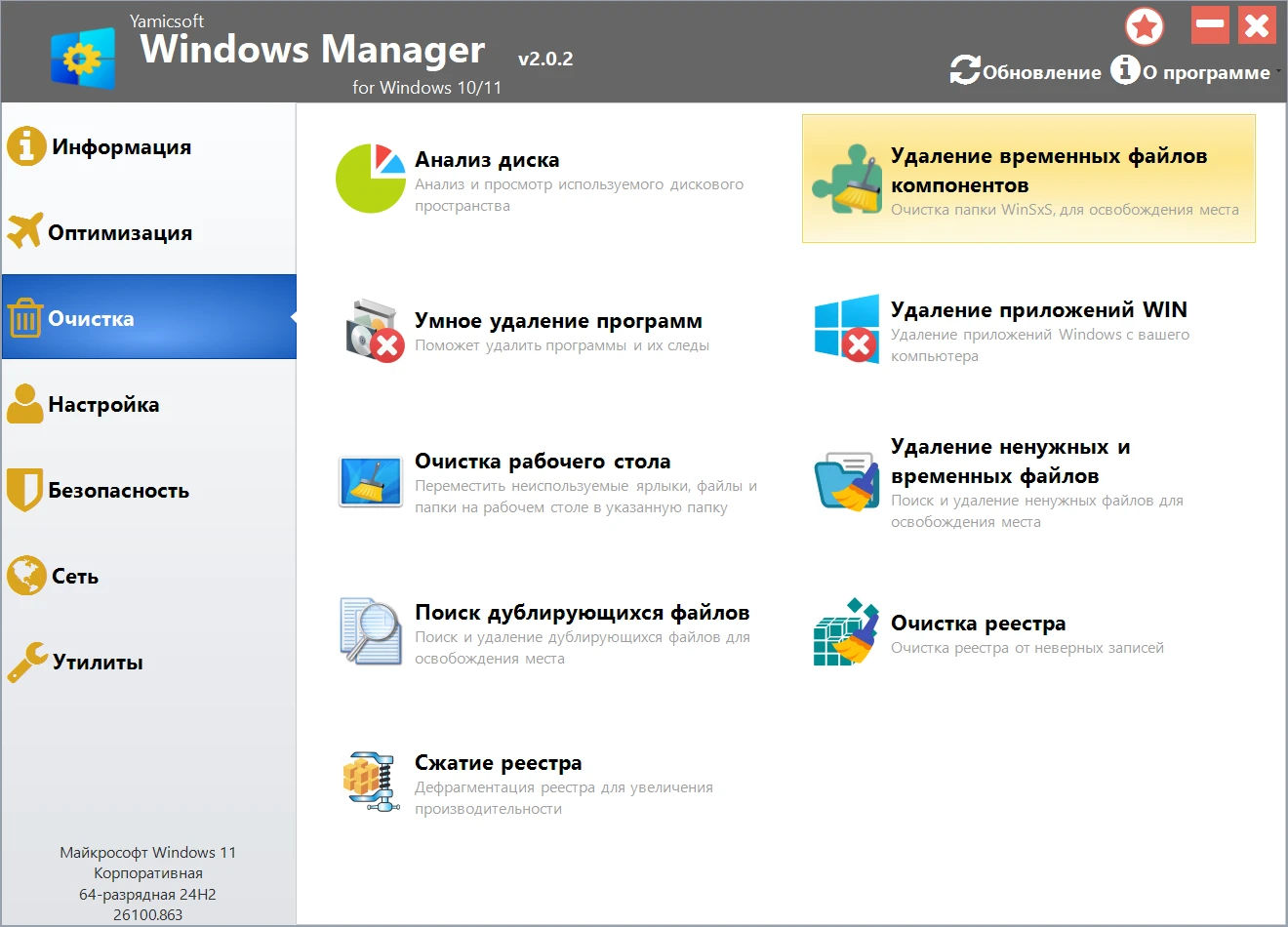Click the Очистка рабочего стола monitor icon
Viewport: 1288px width, 927px height.
(x=371, y=481)
